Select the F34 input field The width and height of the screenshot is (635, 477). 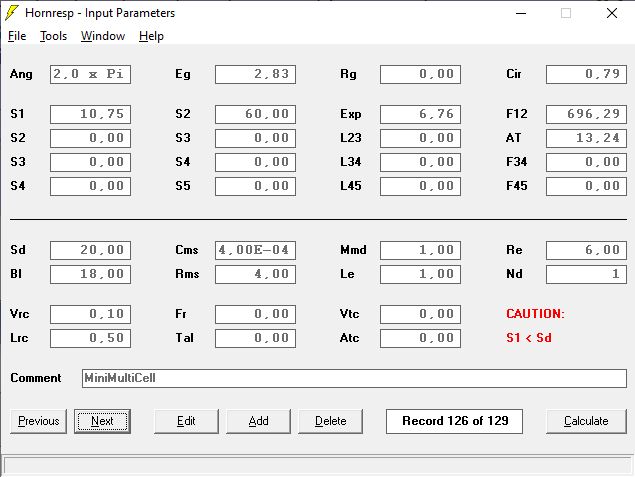click(586, 162)
